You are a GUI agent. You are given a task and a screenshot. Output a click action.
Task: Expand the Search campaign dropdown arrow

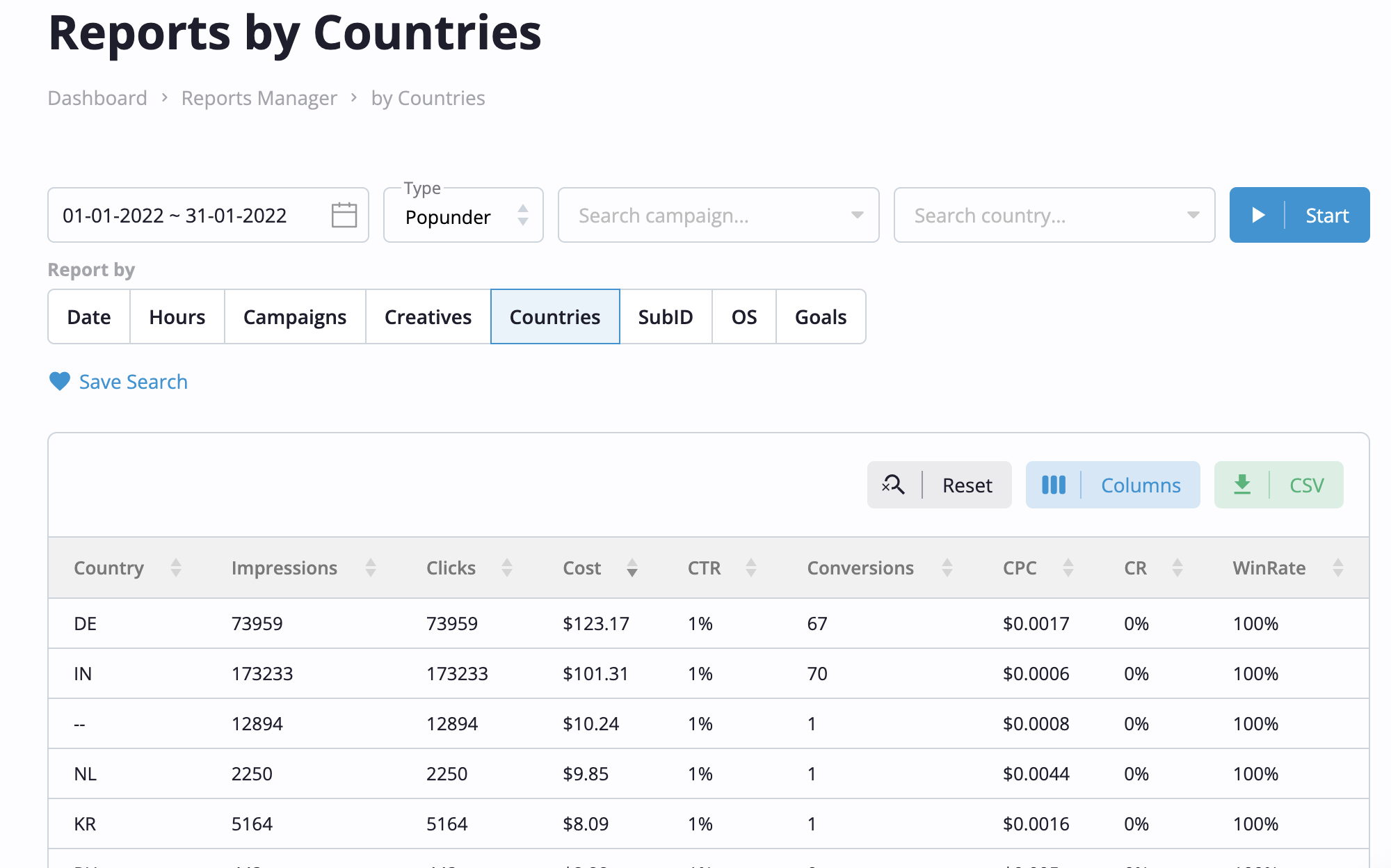[858, 215]
